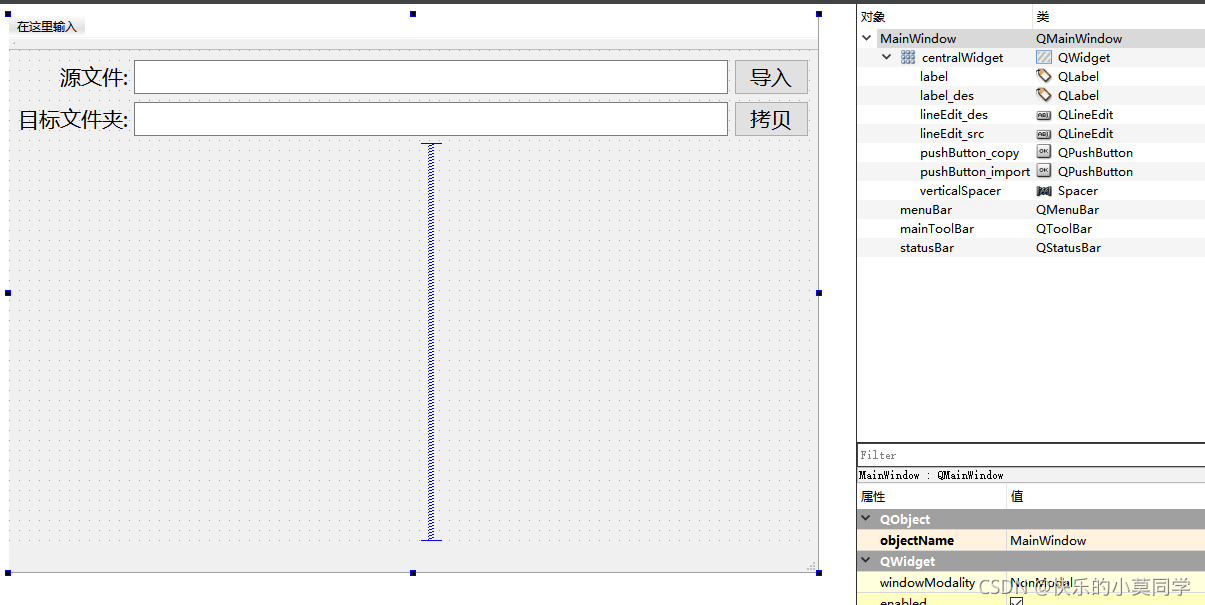Select the vertical spacer on the form
1205x605 pixels.
click(x=431, y=342)
